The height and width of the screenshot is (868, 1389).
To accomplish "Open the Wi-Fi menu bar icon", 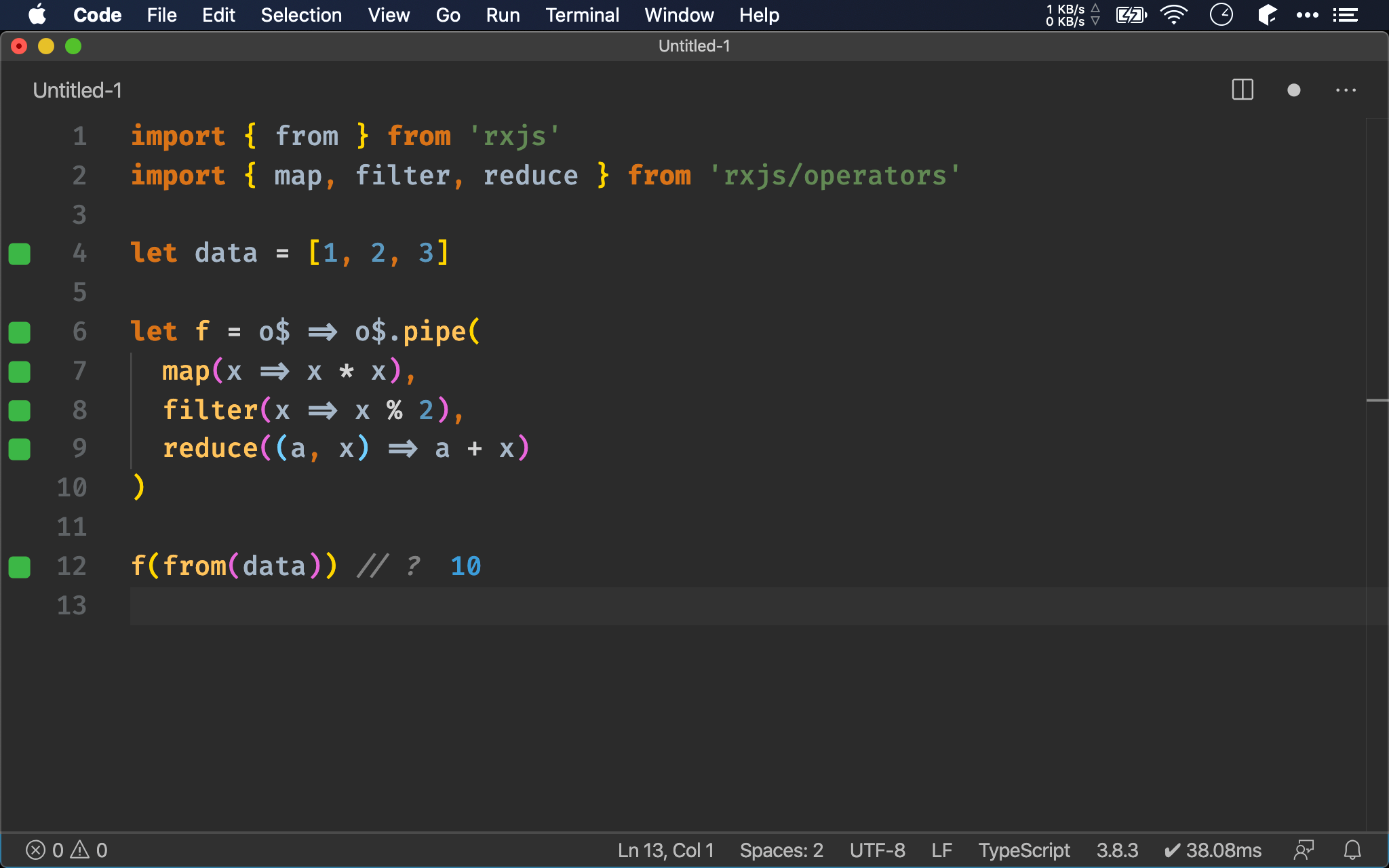I will [x=1174, y=15].
